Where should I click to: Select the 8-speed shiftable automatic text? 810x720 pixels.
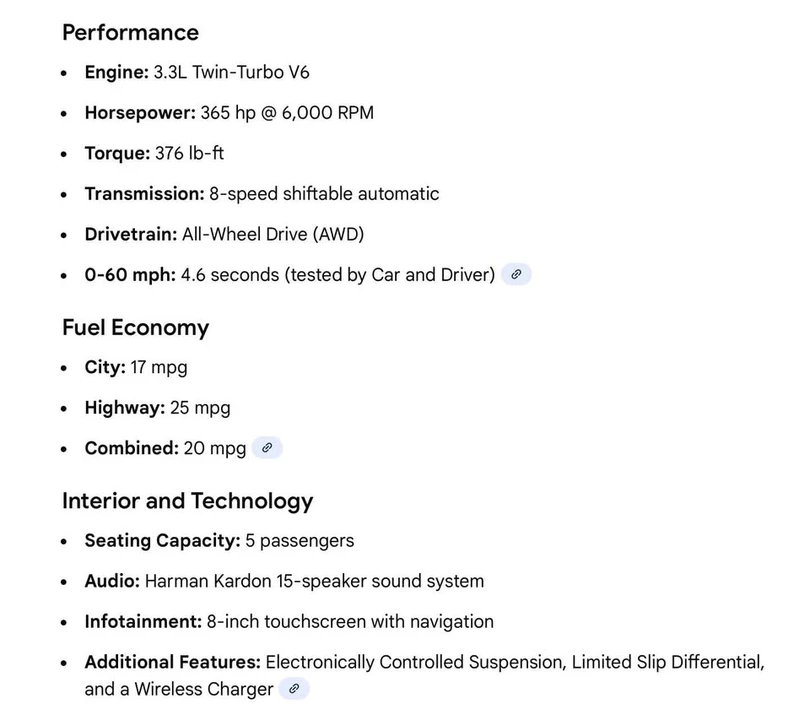(324, 194)
